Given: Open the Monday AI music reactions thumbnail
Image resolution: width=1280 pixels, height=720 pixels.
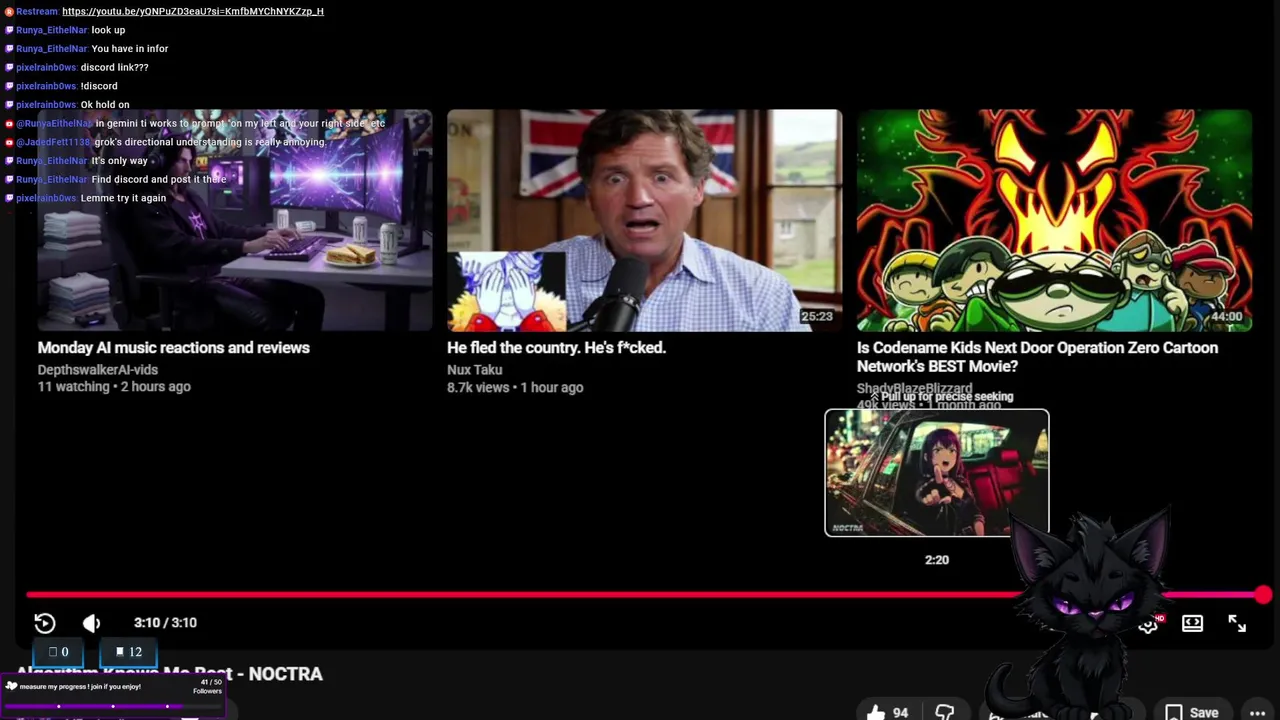Looking at the screenshot, I should tap(235, 220).
